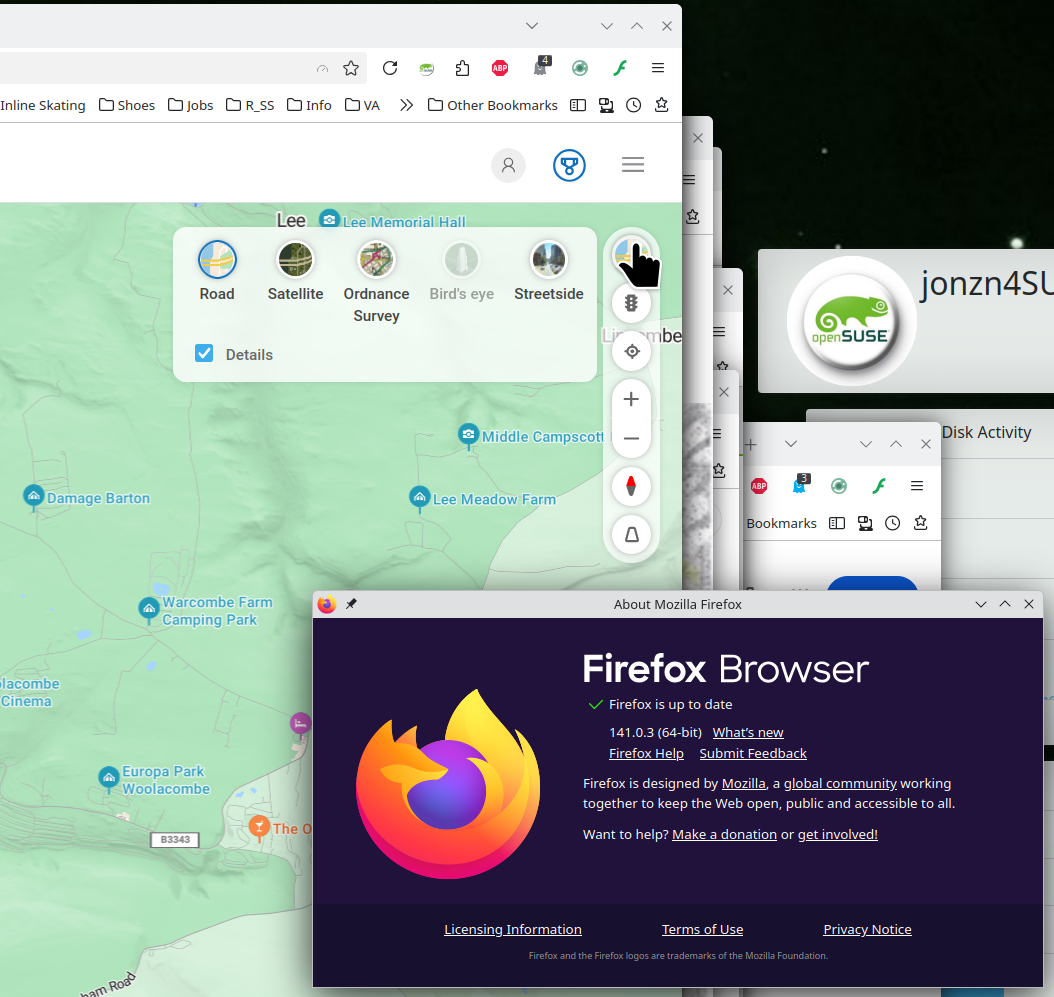This screenshot has height=997, width=1054.
Task: Open application menu in the small Firefox window
Action: 917,486
